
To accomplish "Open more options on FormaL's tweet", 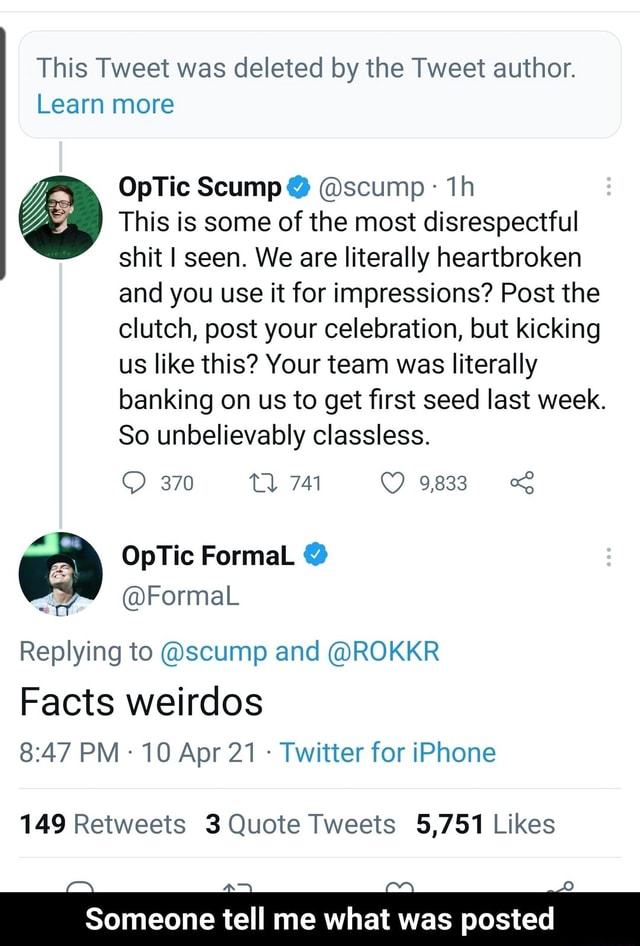I will (x=609, y=558).
